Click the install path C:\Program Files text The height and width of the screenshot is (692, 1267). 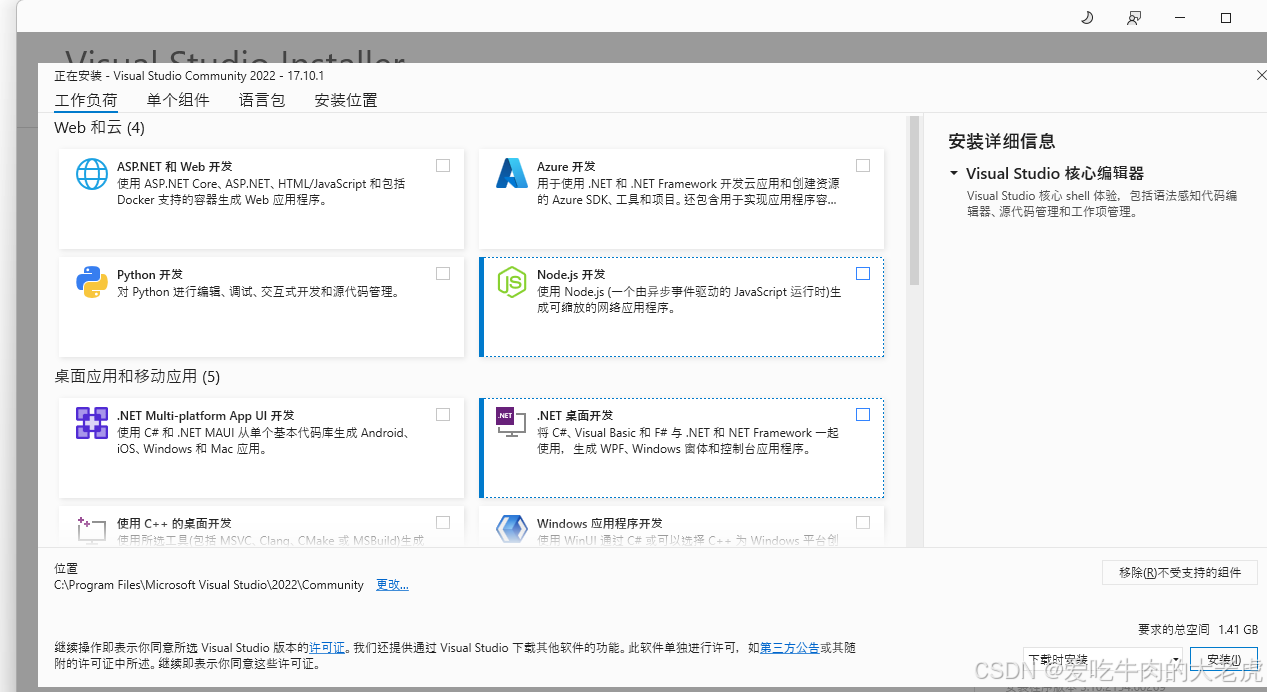(x=209, y=585)
